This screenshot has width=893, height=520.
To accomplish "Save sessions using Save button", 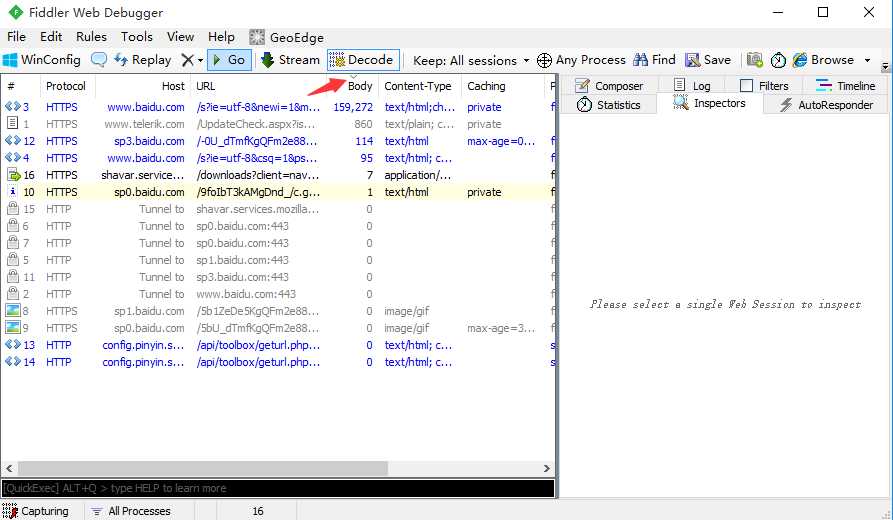I will 708,60.
